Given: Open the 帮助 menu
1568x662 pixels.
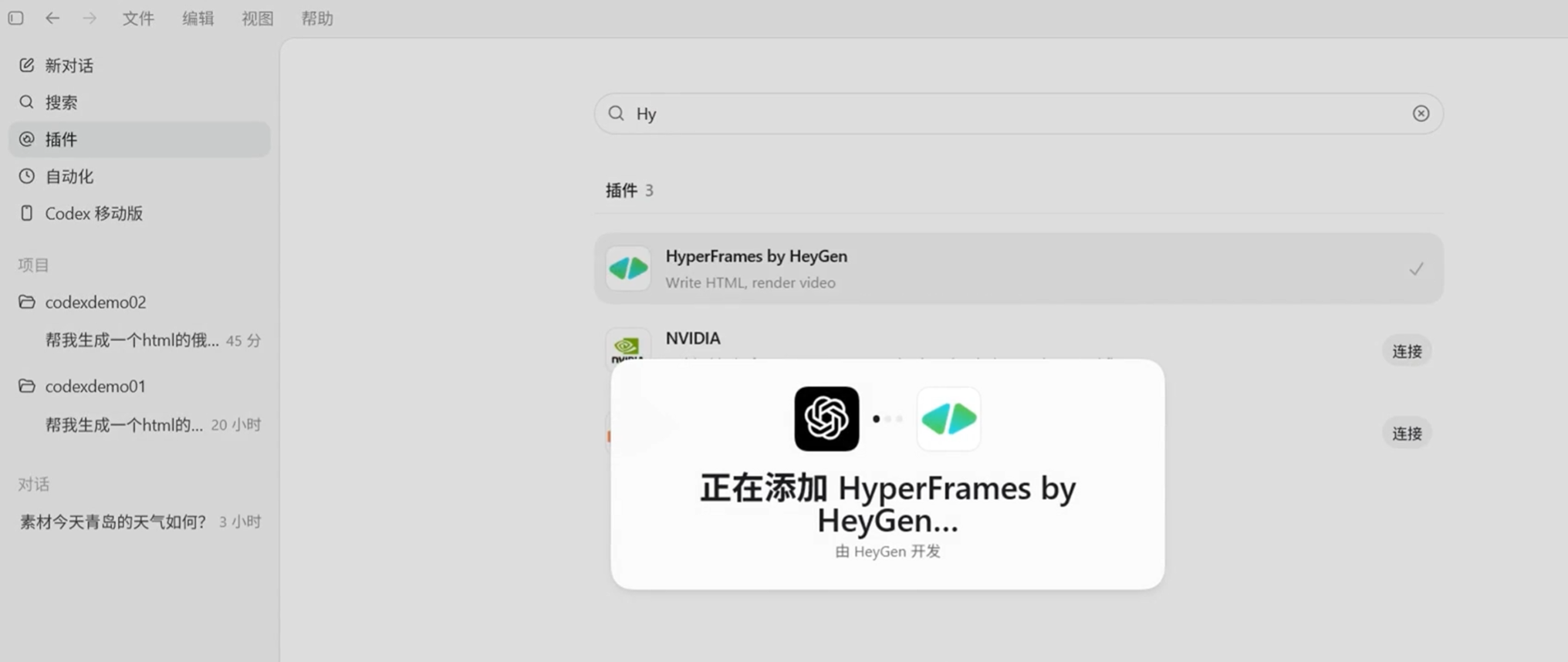Looking at the screenshot, I should 317,19.
